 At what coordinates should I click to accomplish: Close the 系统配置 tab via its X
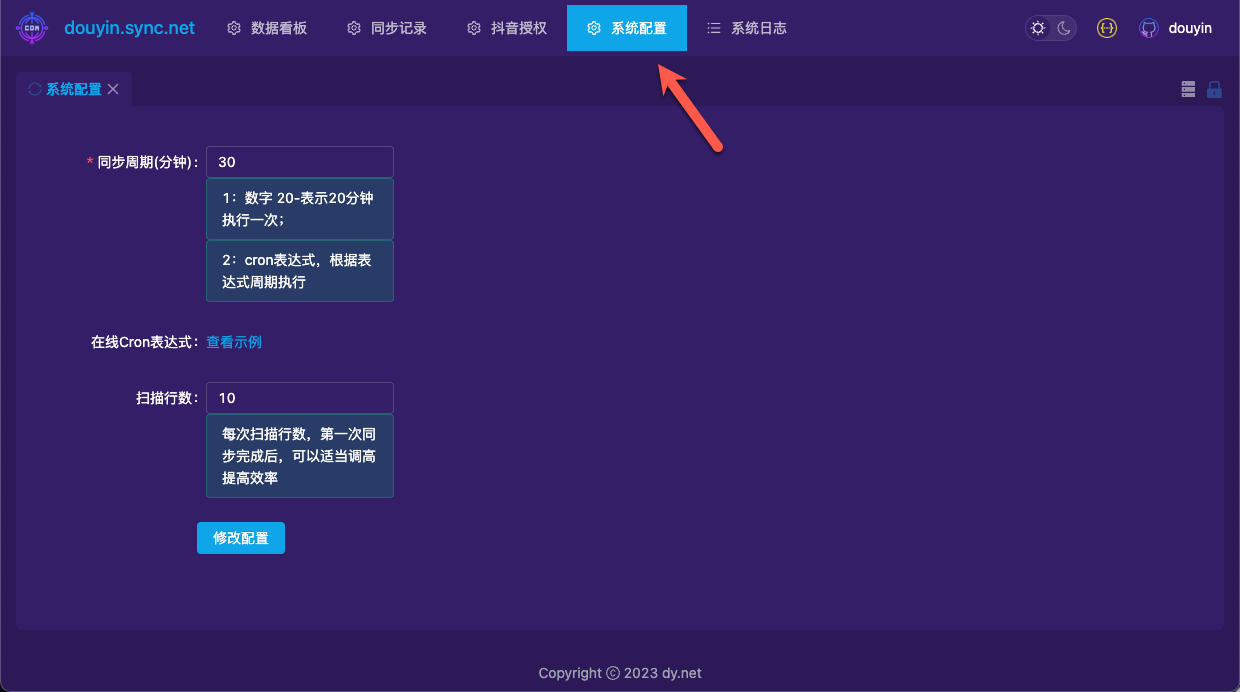click(113, 89)
